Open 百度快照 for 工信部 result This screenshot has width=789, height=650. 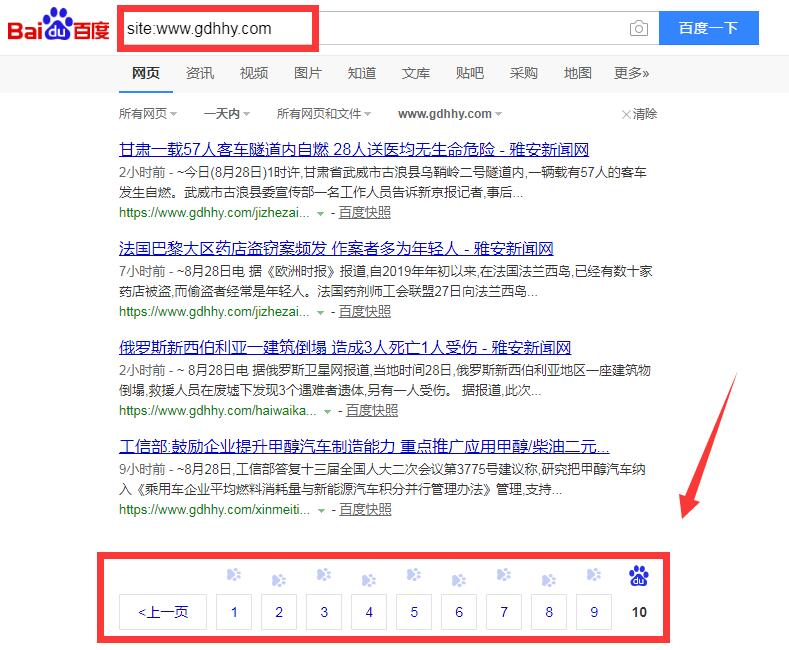coord(365,510)
